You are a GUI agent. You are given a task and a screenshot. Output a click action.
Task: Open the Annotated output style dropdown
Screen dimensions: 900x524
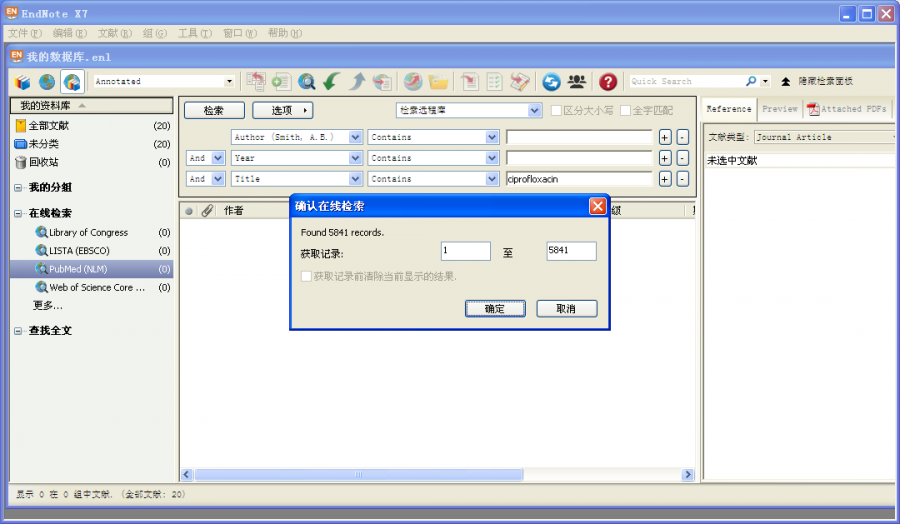[229, 81]
